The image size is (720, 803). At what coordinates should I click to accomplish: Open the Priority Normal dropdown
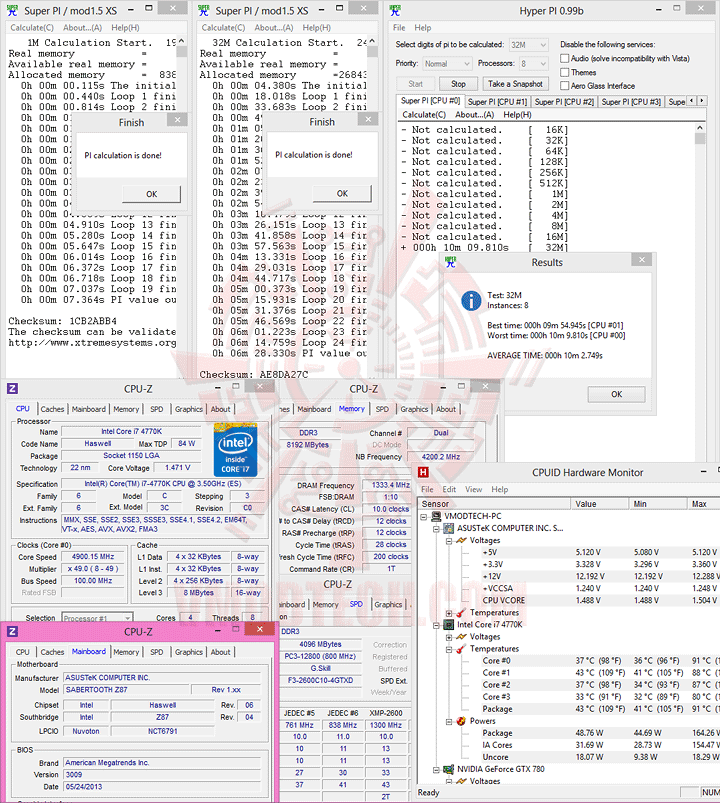(447, 64)
